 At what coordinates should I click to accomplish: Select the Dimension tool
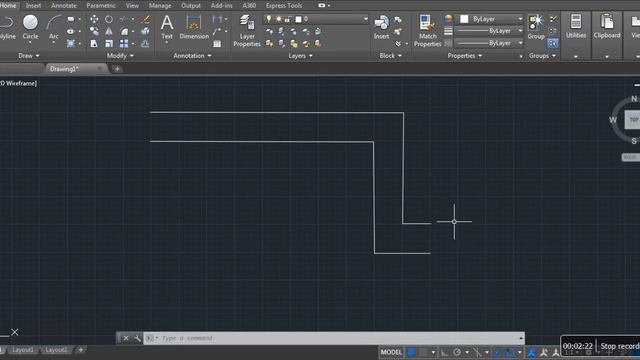(194, 27)
